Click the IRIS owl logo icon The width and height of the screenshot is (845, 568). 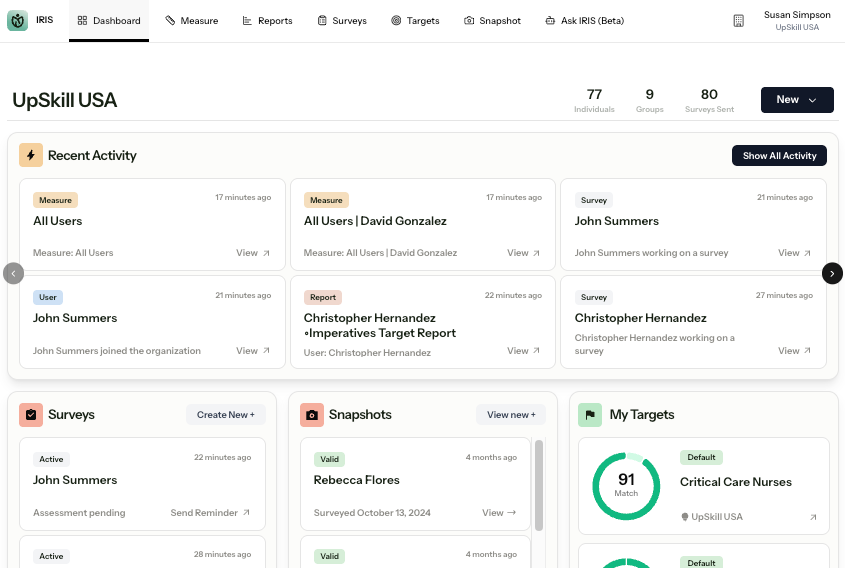click(17, 20)
